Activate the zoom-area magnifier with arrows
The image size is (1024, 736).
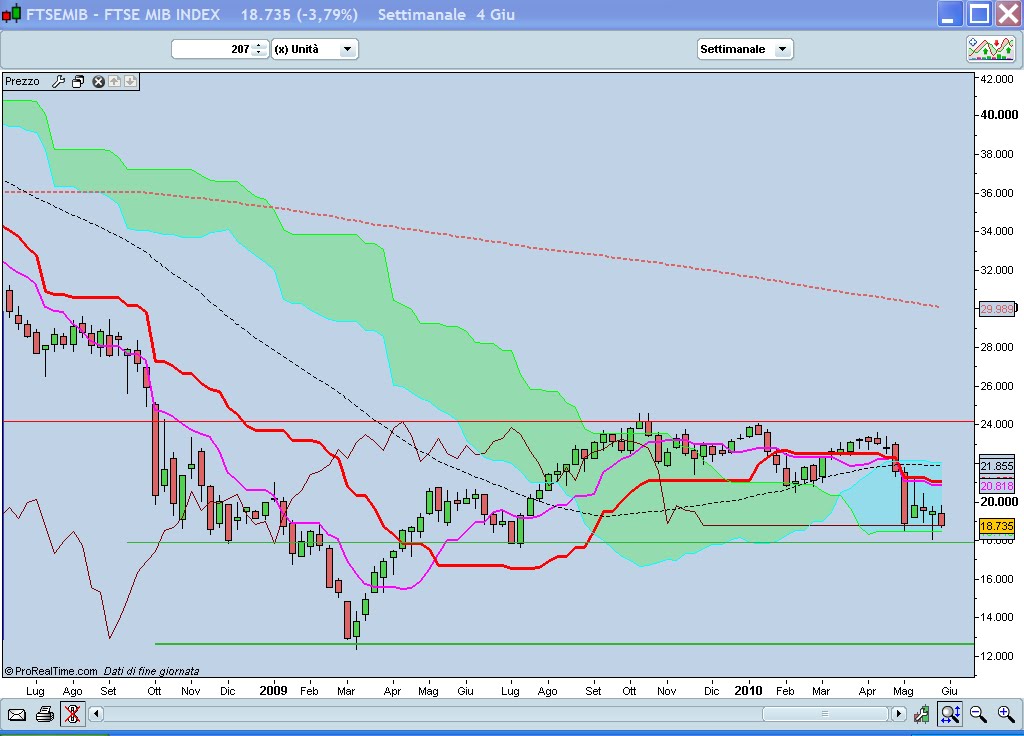point(950,714)
